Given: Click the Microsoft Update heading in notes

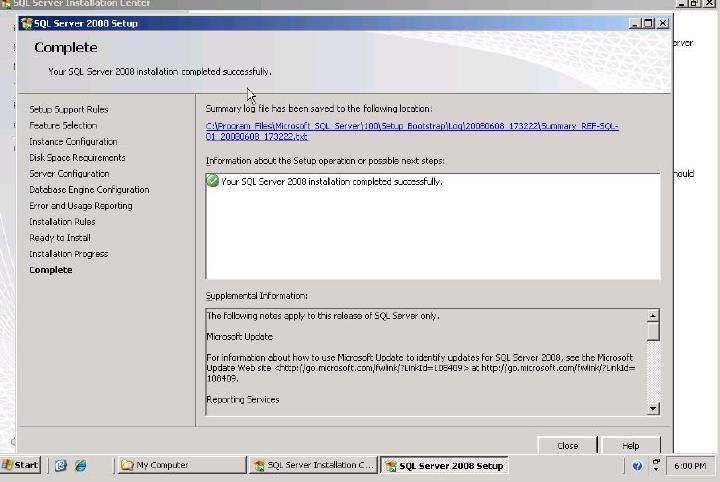Looking at the screenshot, I should pyautogui.click(x=239, y=336).
